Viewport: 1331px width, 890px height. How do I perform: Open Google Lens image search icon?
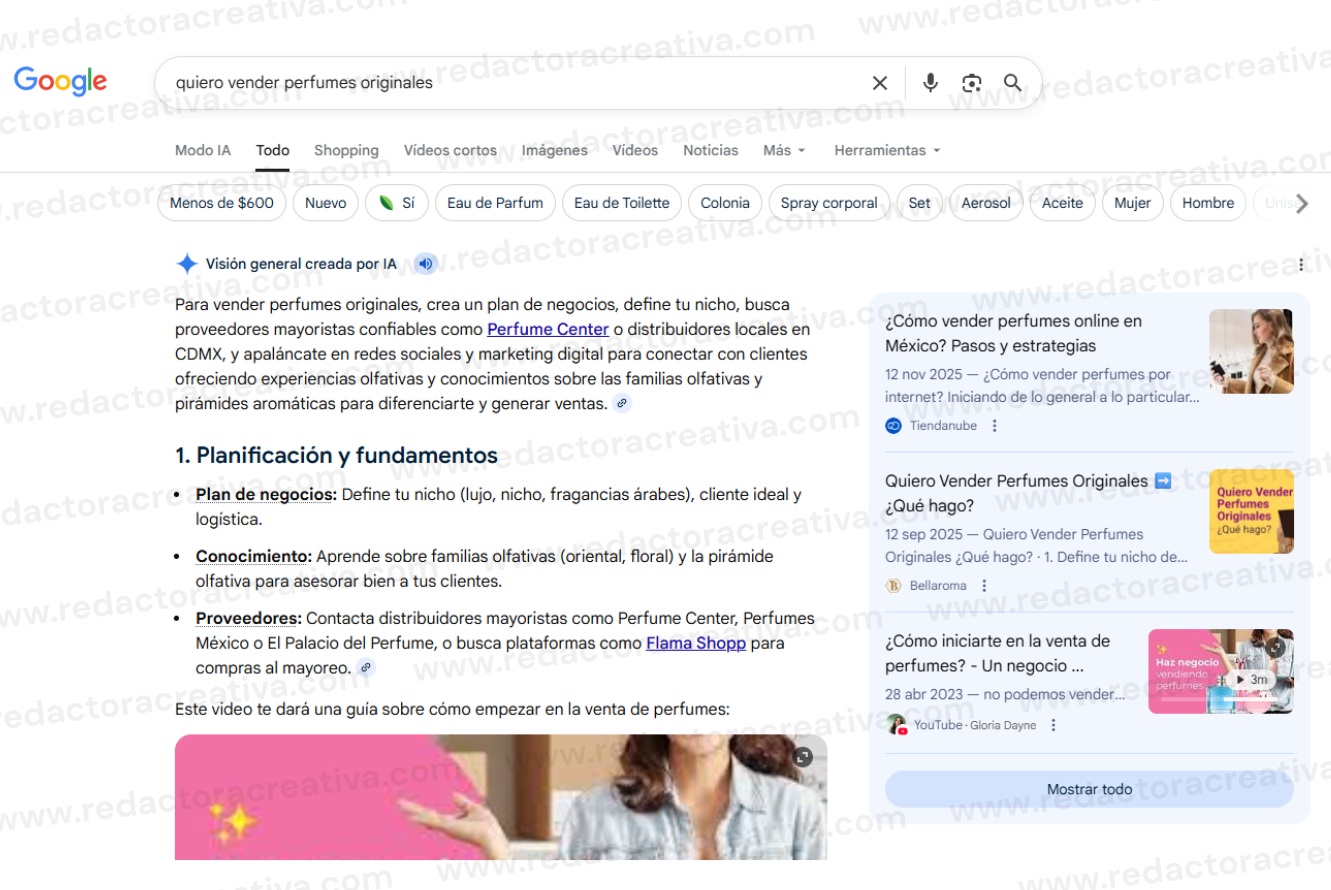coord(971,83)
